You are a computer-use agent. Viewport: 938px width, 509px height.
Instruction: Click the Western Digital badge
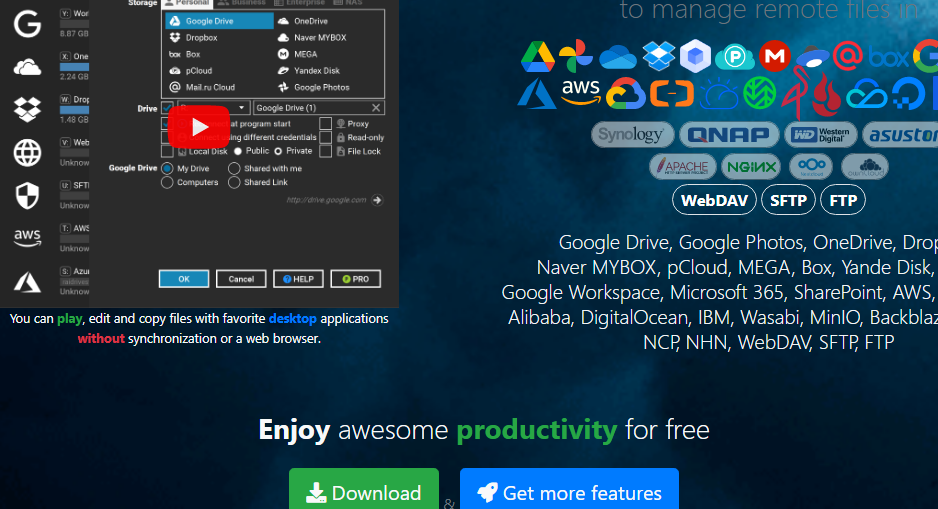coord(820,135)
